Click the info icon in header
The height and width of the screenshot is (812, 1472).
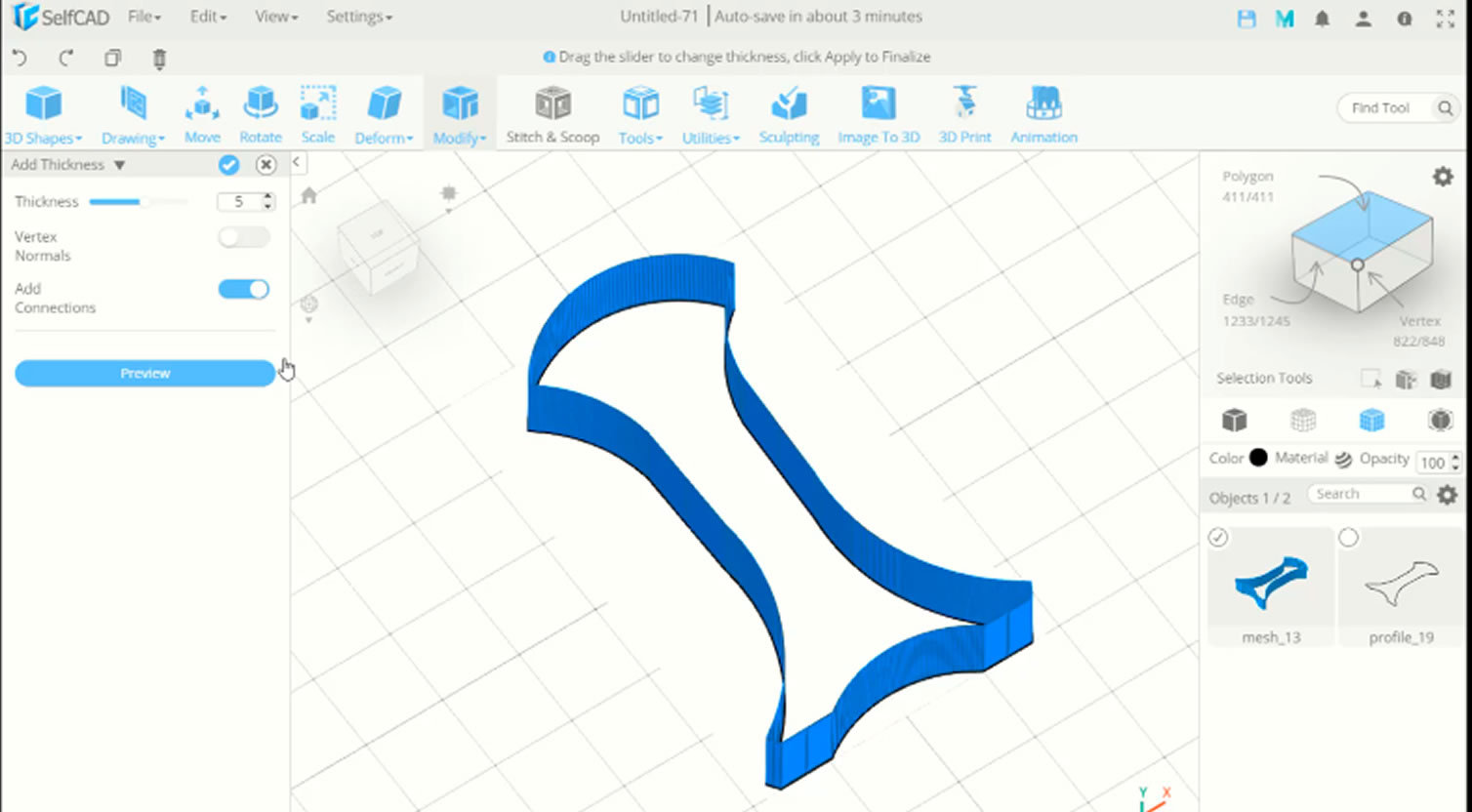tap(1405, 19)
